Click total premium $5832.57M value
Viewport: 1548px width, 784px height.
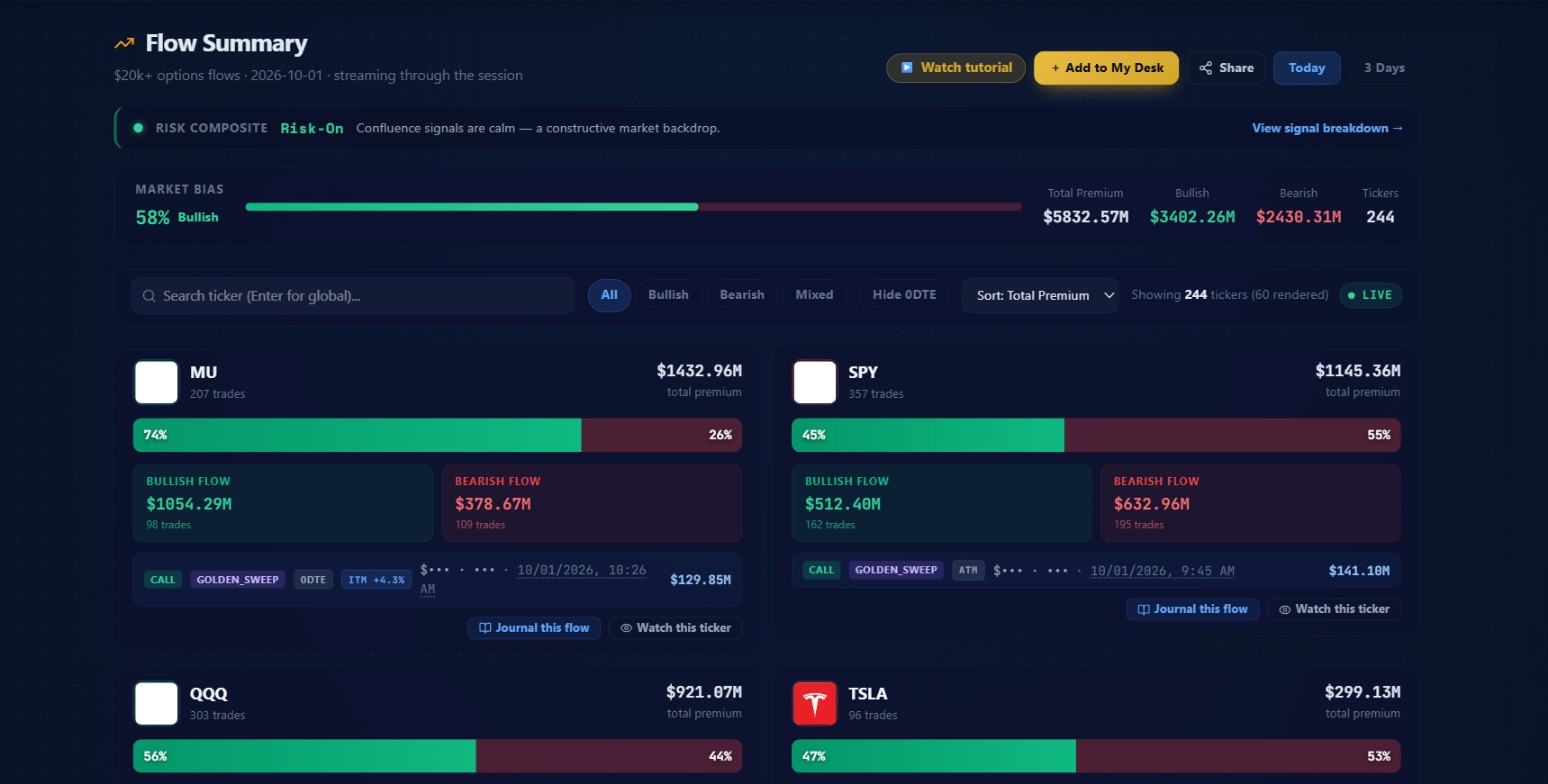click(x=1085, y=217)
